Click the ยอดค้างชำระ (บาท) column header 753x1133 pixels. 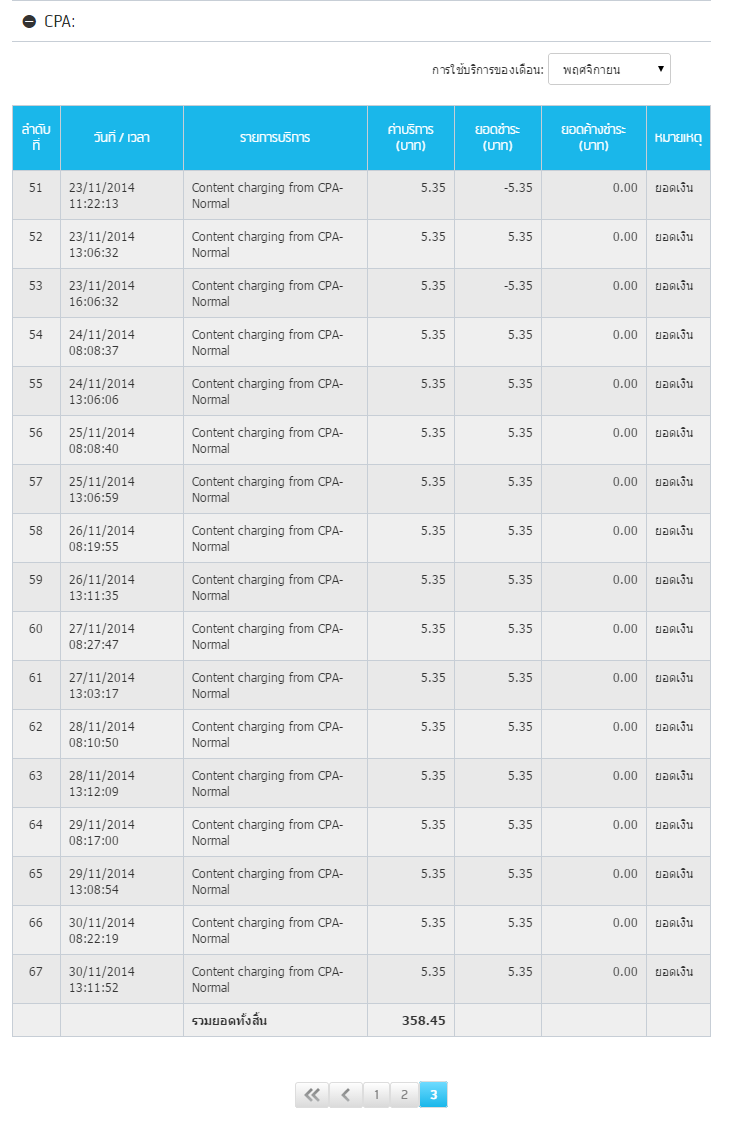[594, 137]
